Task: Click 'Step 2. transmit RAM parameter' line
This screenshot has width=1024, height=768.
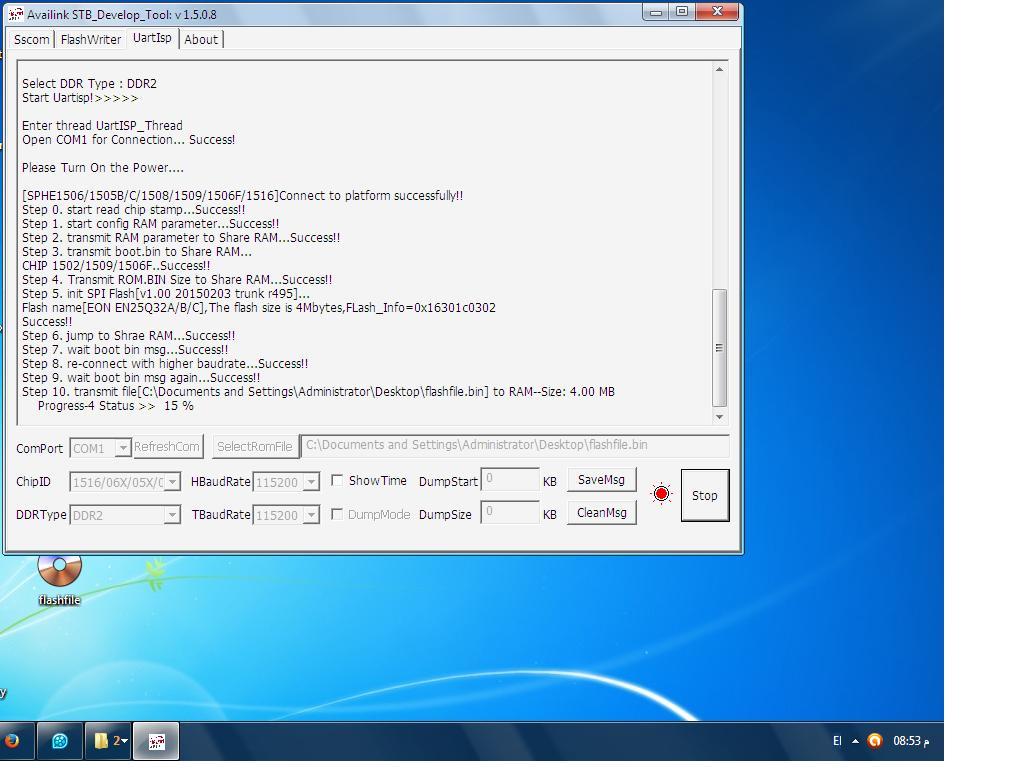Action: coord(181,238)
